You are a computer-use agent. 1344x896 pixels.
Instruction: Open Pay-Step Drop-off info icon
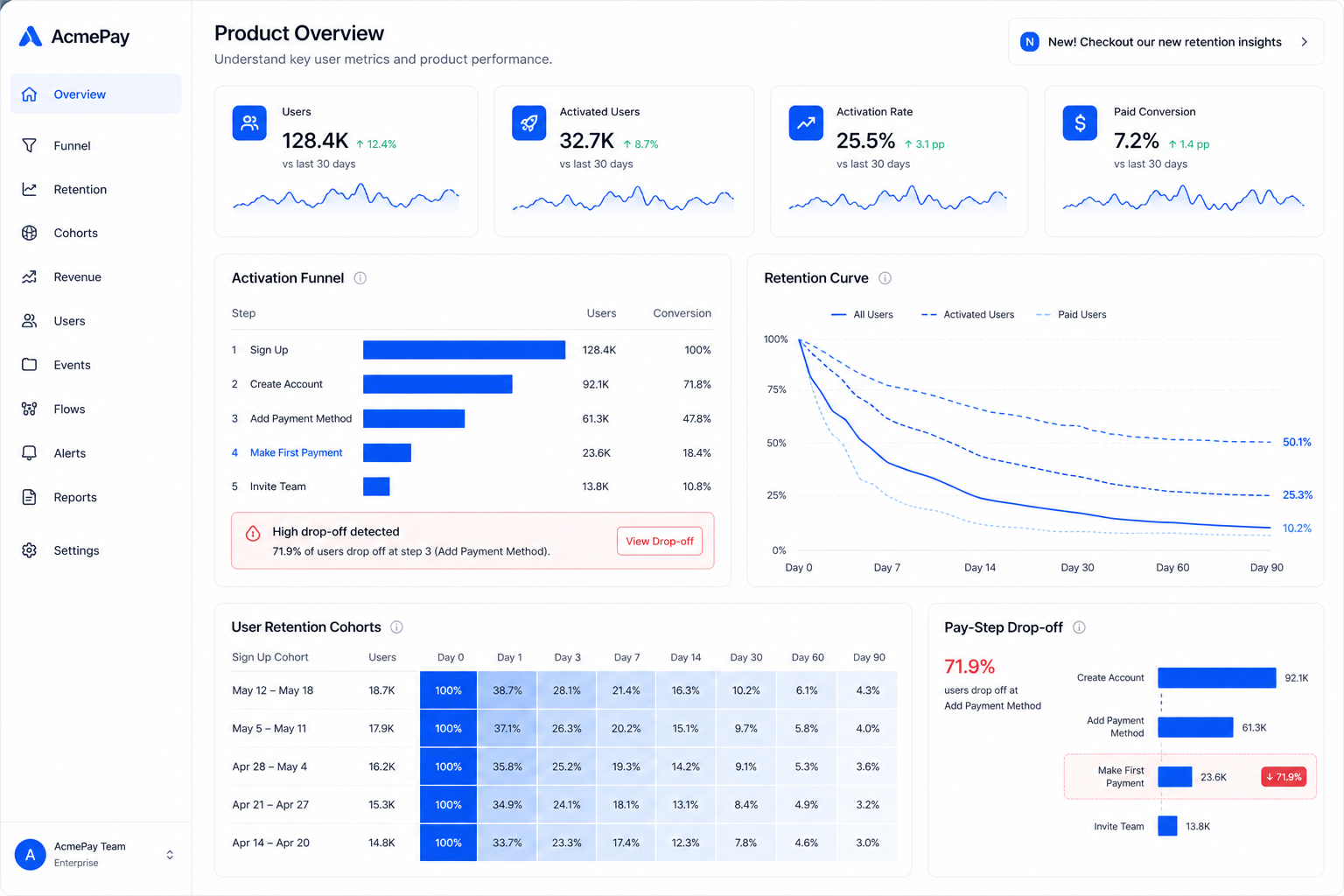pos(1079,627)
